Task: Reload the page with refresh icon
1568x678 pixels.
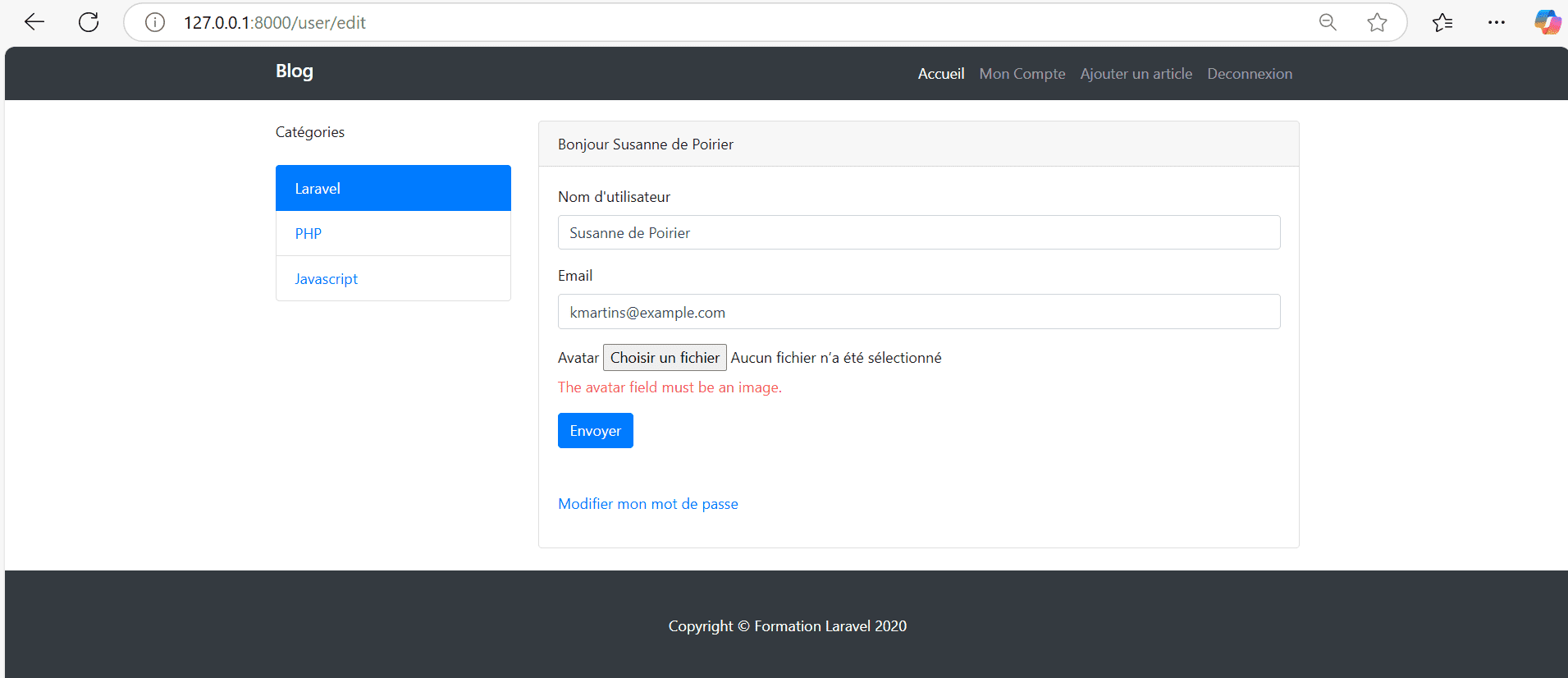Action: tap(89, 22)
